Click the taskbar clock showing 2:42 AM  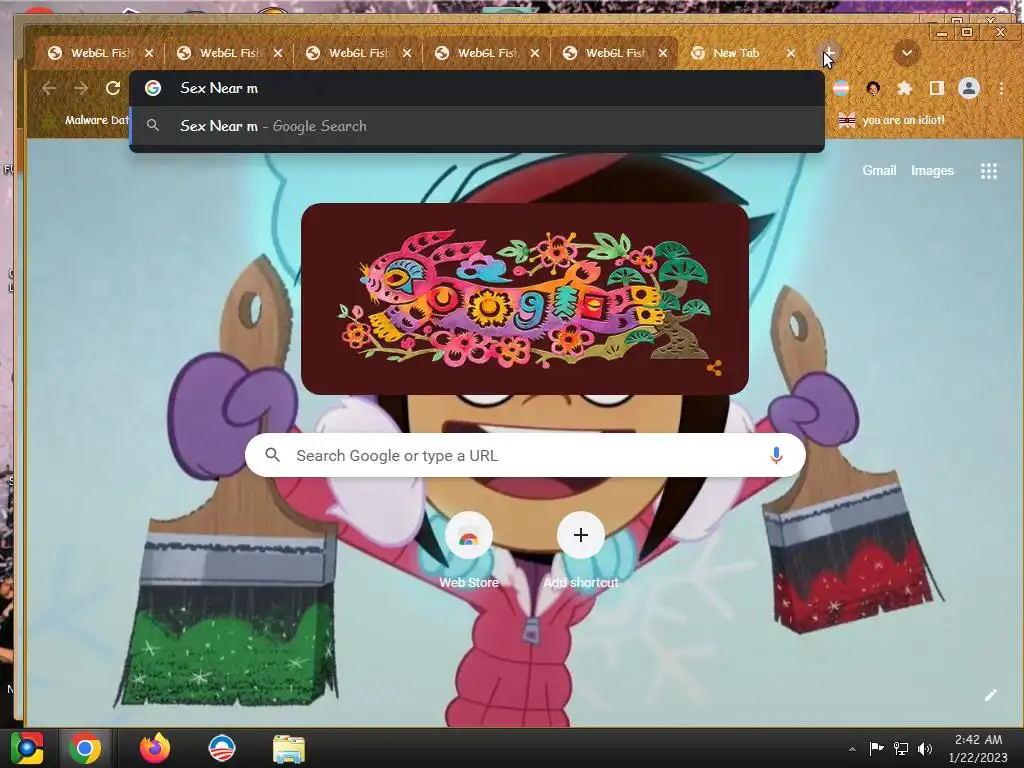point(978,748)
